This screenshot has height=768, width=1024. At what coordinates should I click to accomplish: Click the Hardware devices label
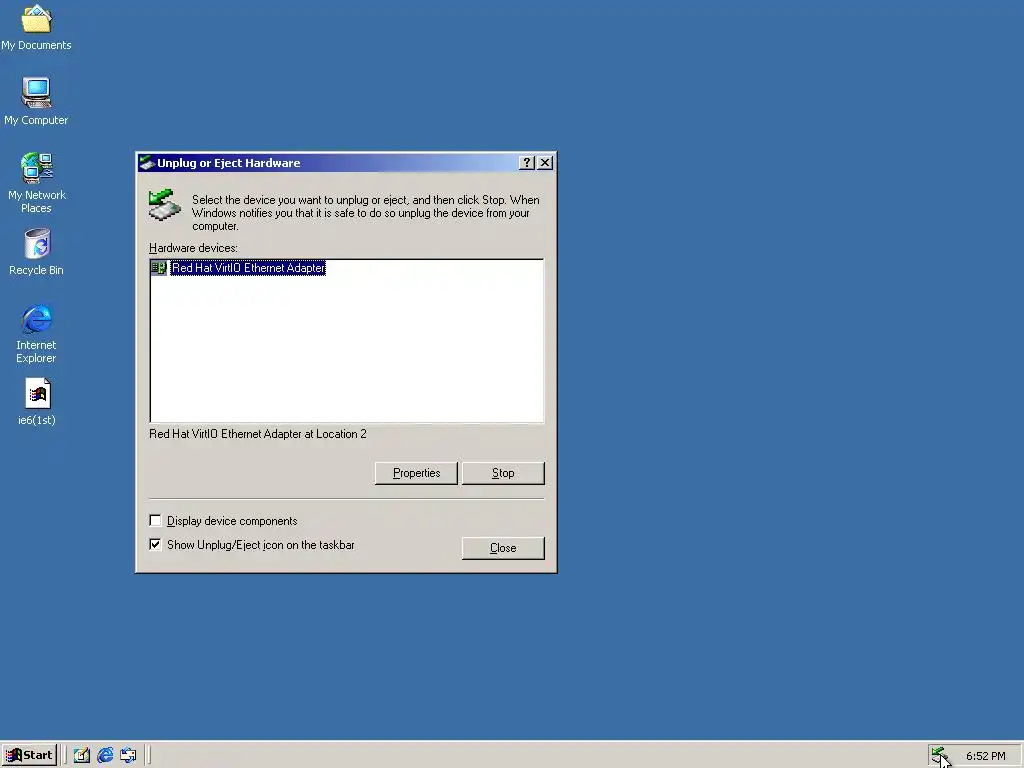click(193, 248)
